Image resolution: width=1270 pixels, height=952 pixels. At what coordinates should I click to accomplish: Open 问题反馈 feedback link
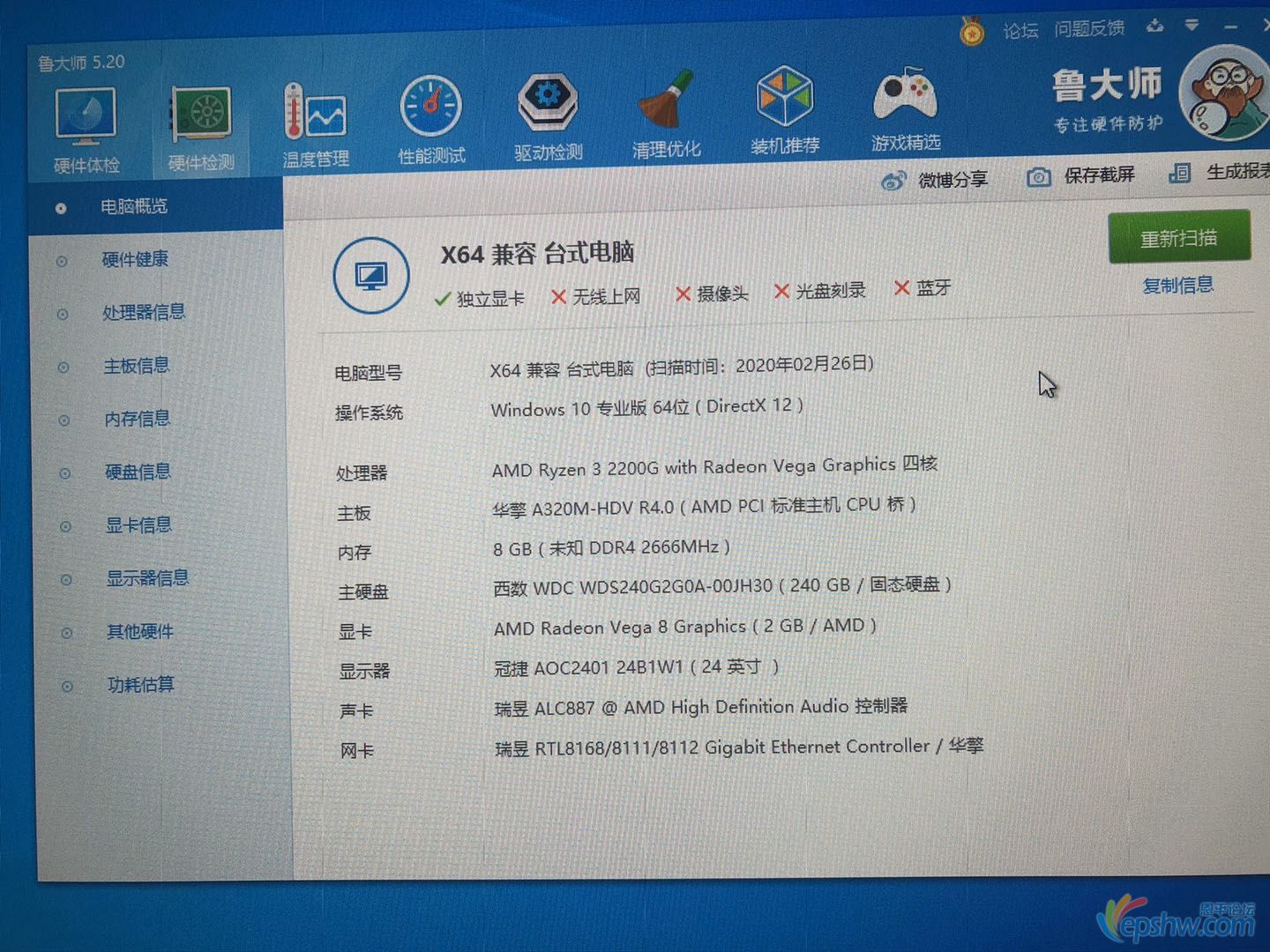[1089, 29]
